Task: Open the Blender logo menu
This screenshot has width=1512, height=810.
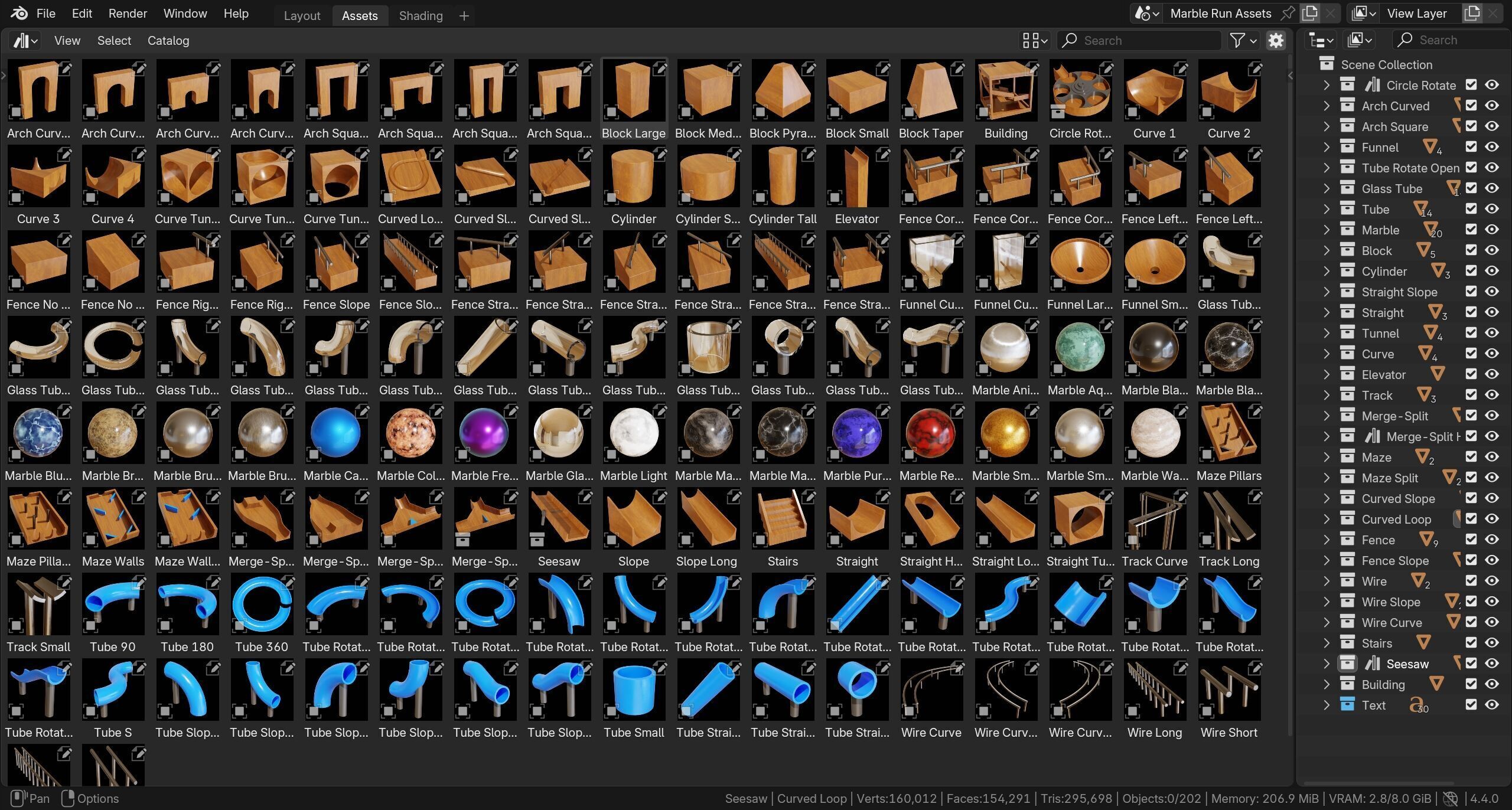Action: tap(19, 13)
